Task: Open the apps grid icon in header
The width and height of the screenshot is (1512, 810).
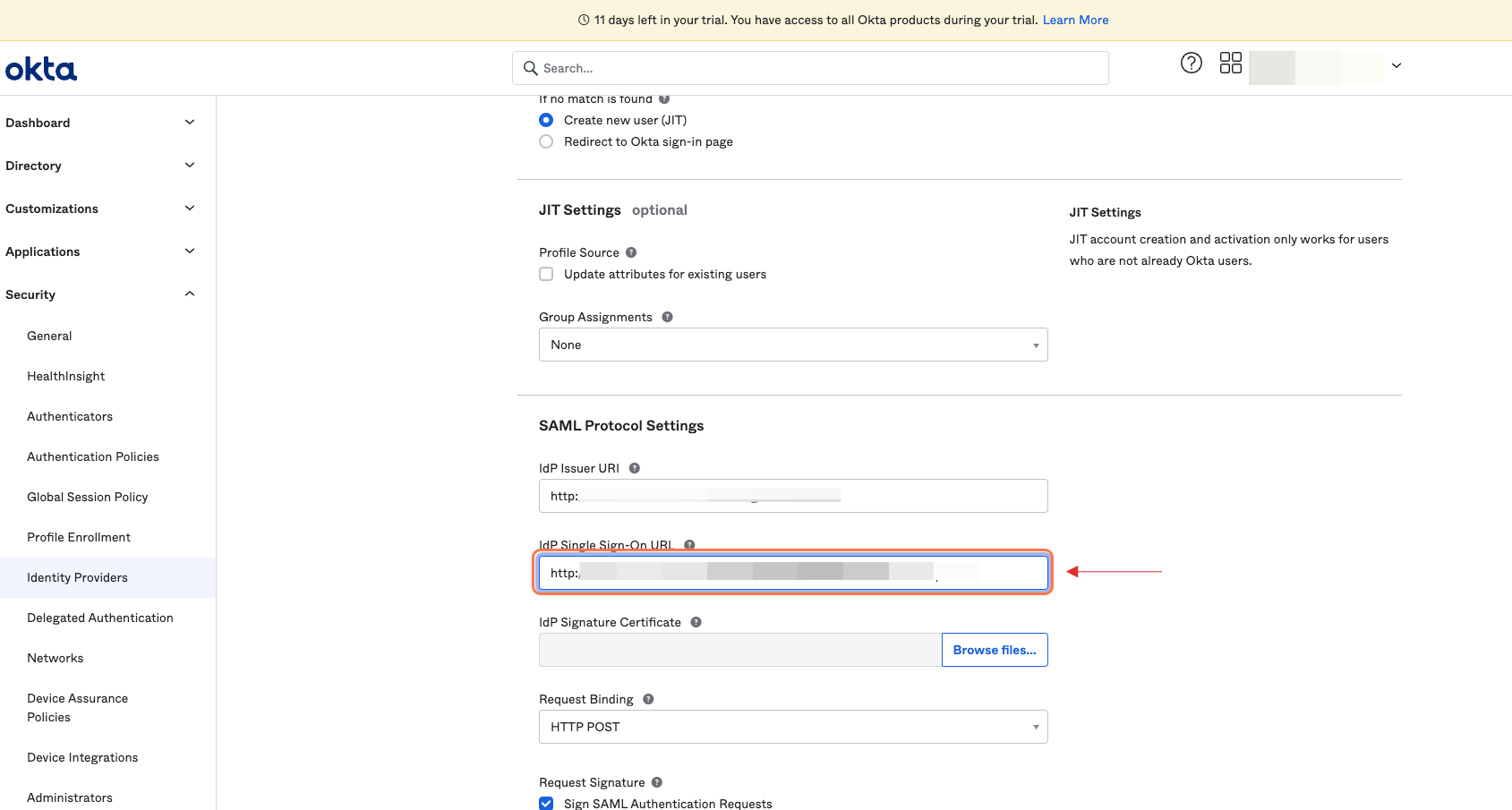Action: click(1231, 63)
